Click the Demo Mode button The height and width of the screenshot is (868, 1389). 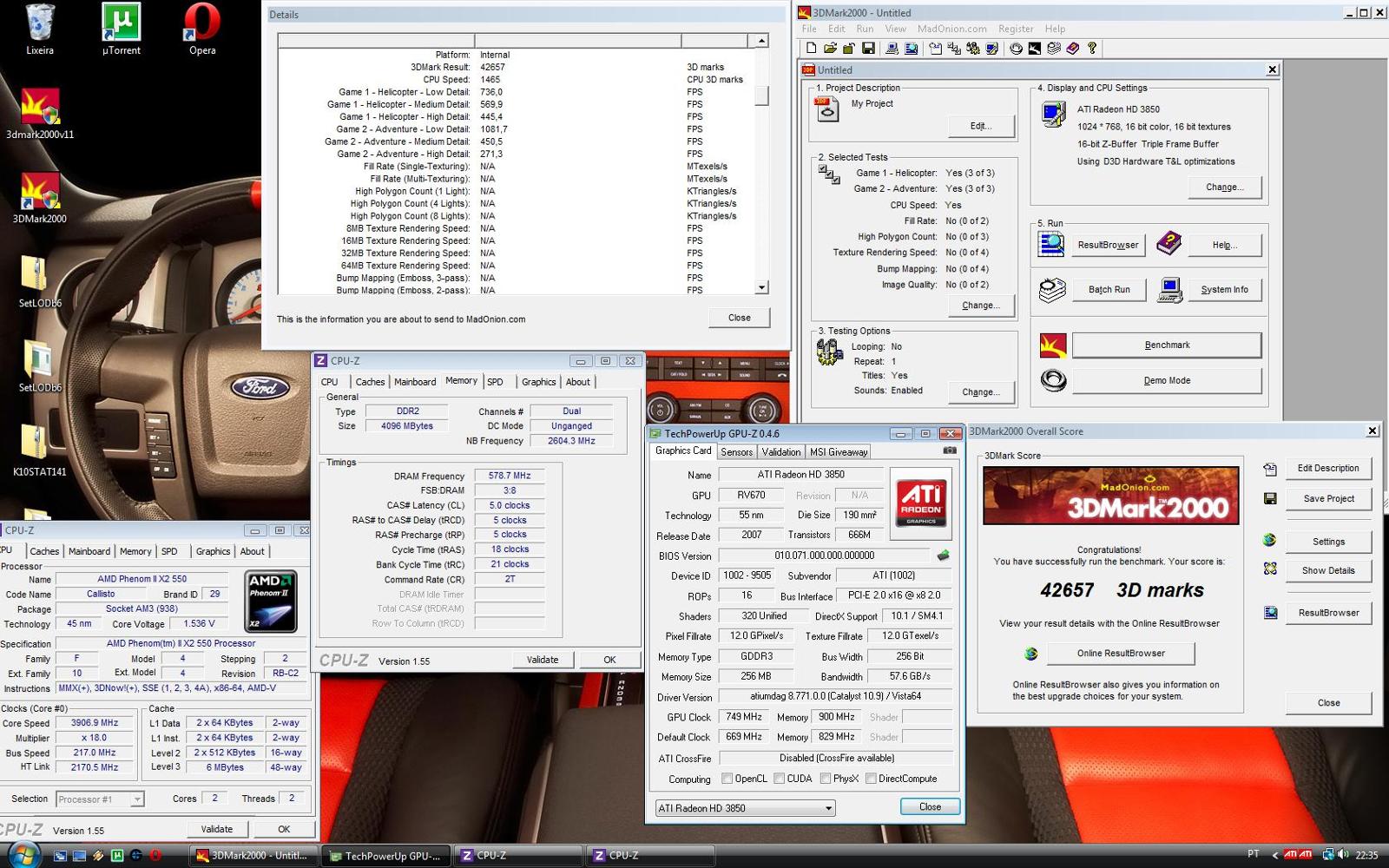pyautogui.click(x=1167, y=381)
